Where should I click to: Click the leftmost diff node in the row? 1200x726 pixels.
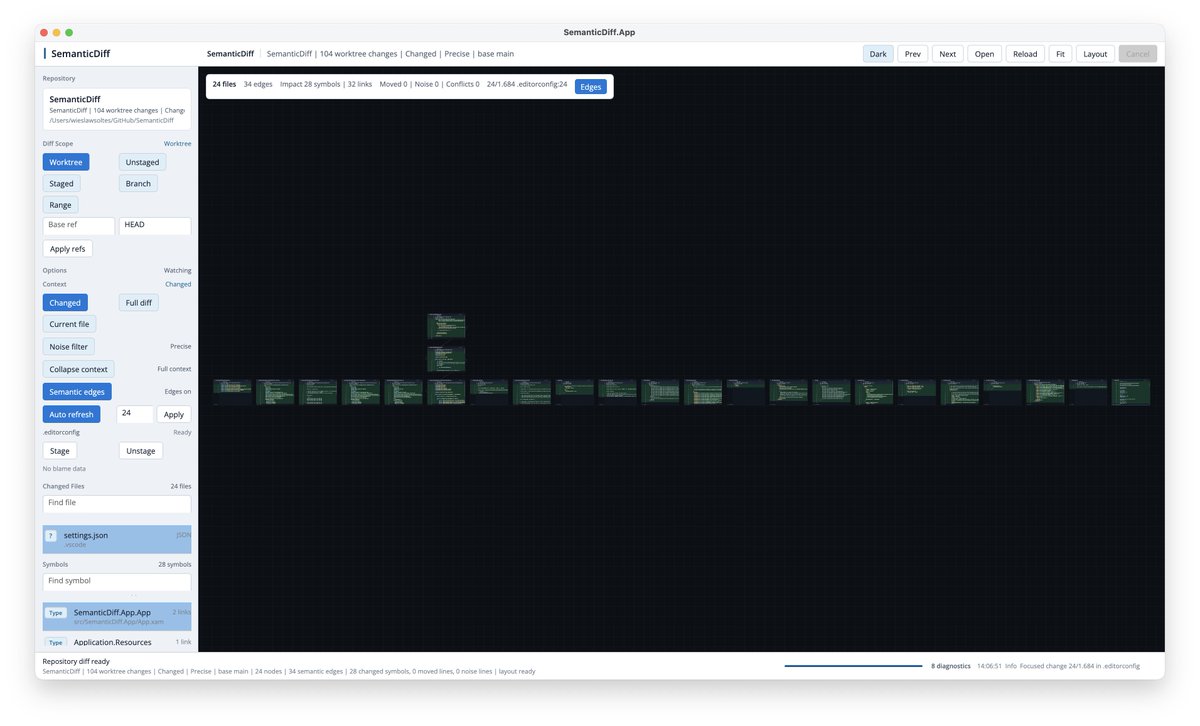232,392
